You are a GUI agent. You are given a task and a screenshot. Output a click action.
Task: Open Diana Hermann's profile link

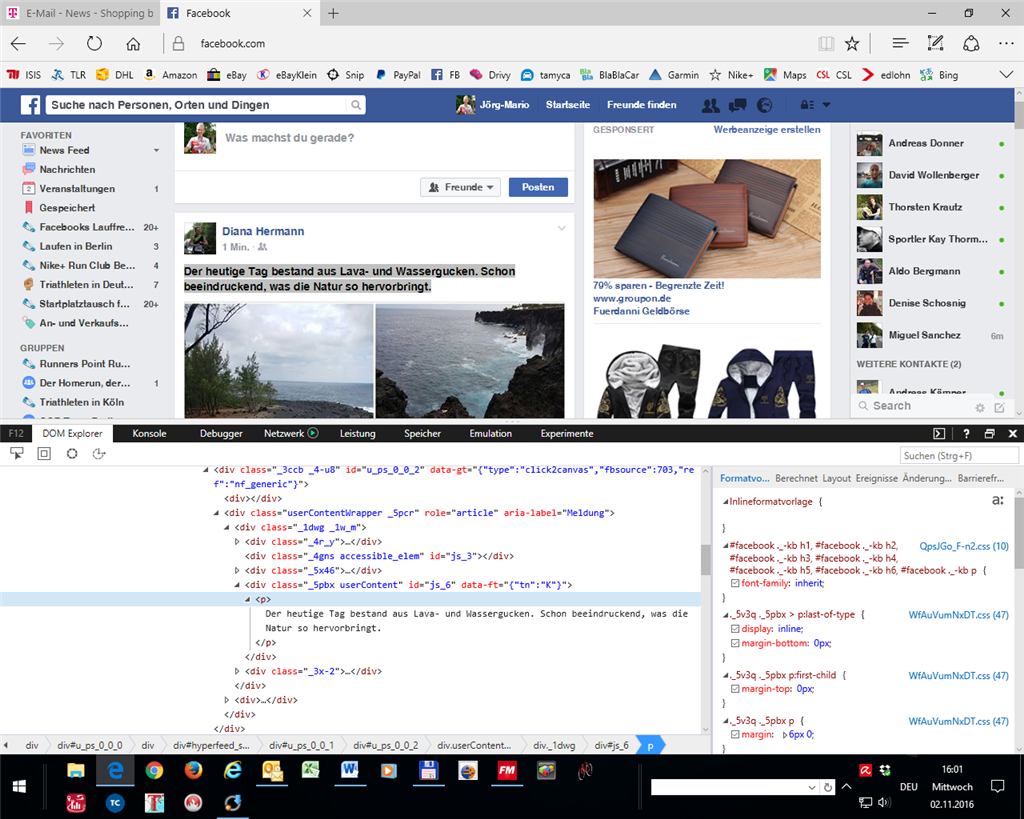[x=263, y=231]
